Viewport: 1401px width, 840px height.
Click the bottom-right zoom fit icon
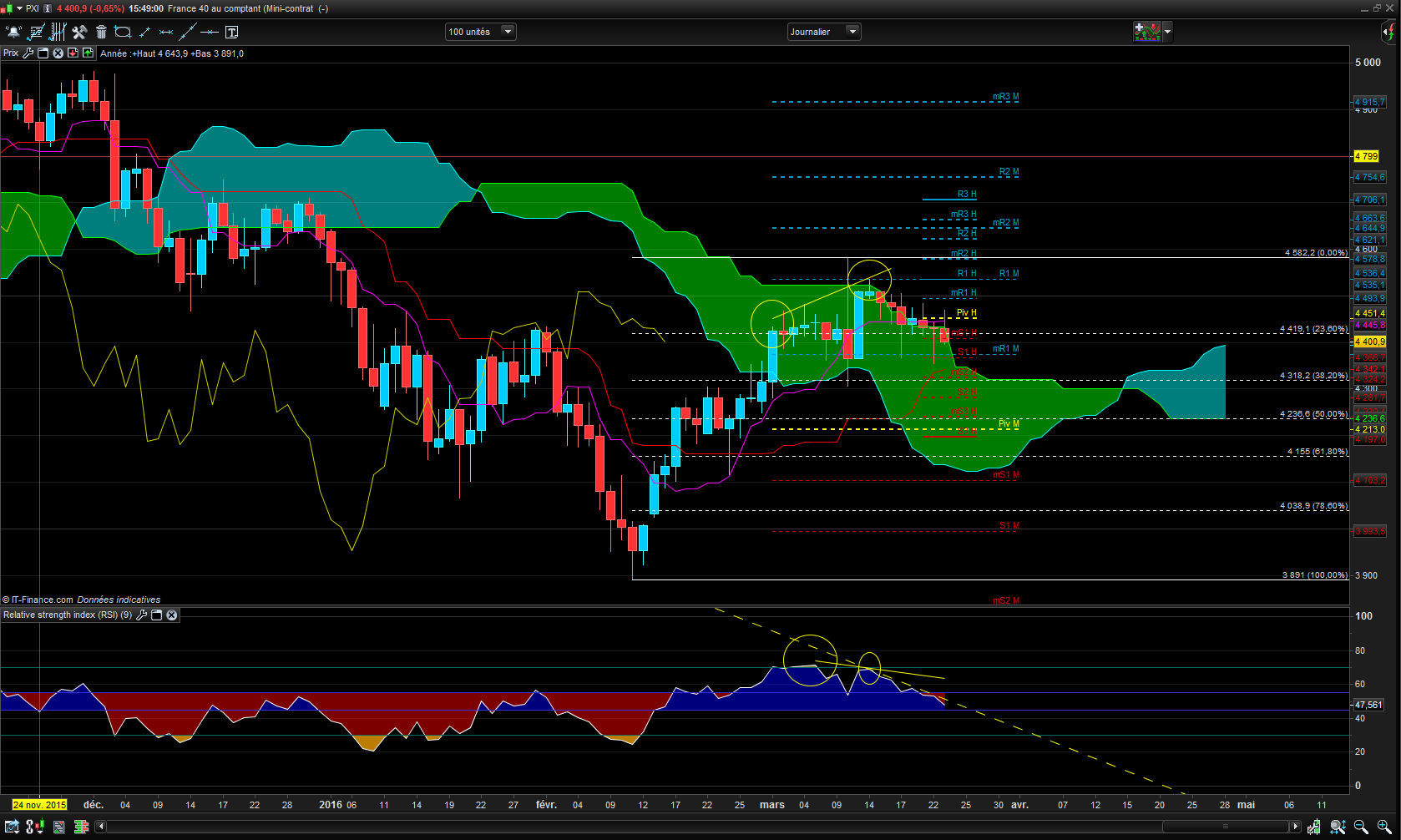pyautogui.click(x=1338, y=827)
